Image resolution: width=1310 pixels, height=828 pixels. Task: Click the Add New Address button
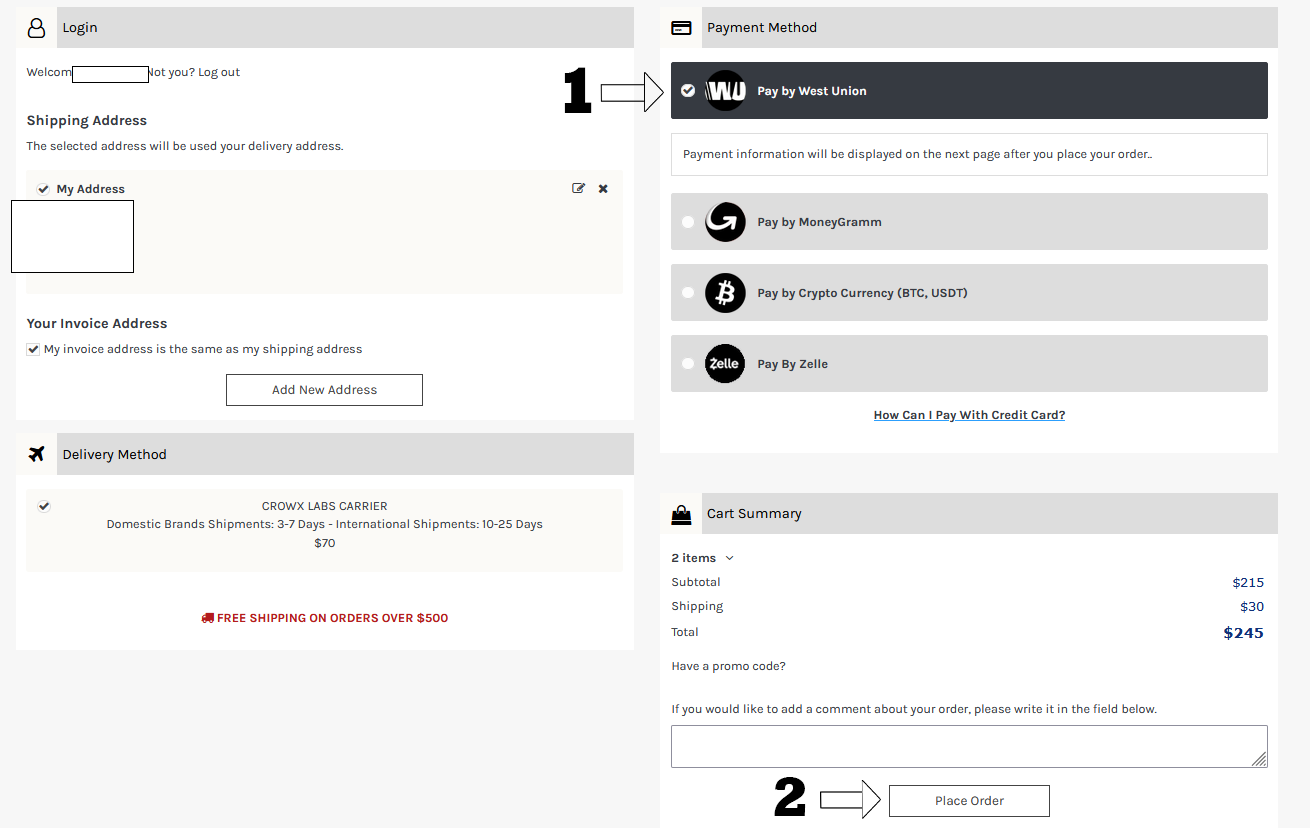[324, 390]
